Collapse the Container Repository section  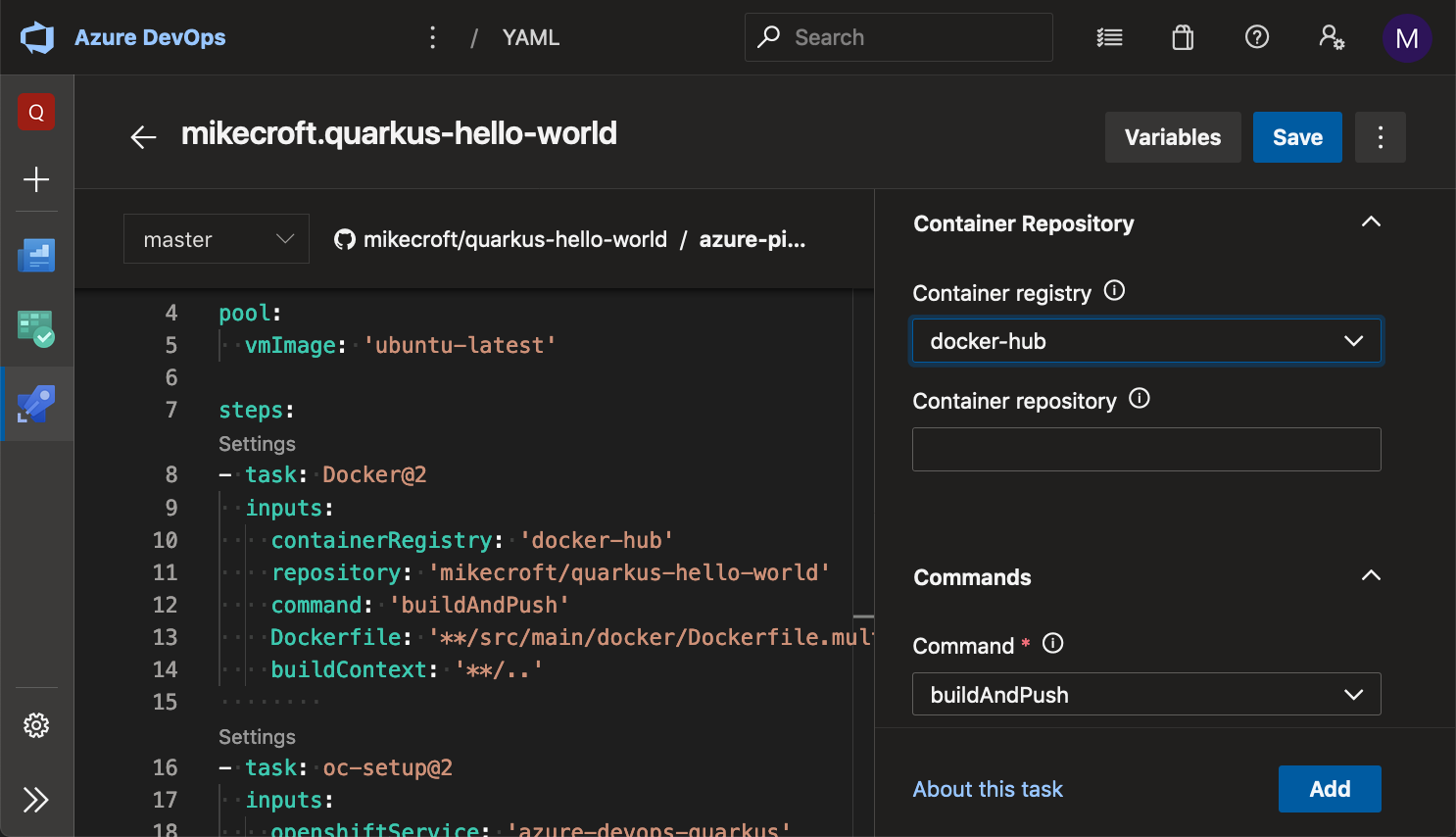(1371, 222)
